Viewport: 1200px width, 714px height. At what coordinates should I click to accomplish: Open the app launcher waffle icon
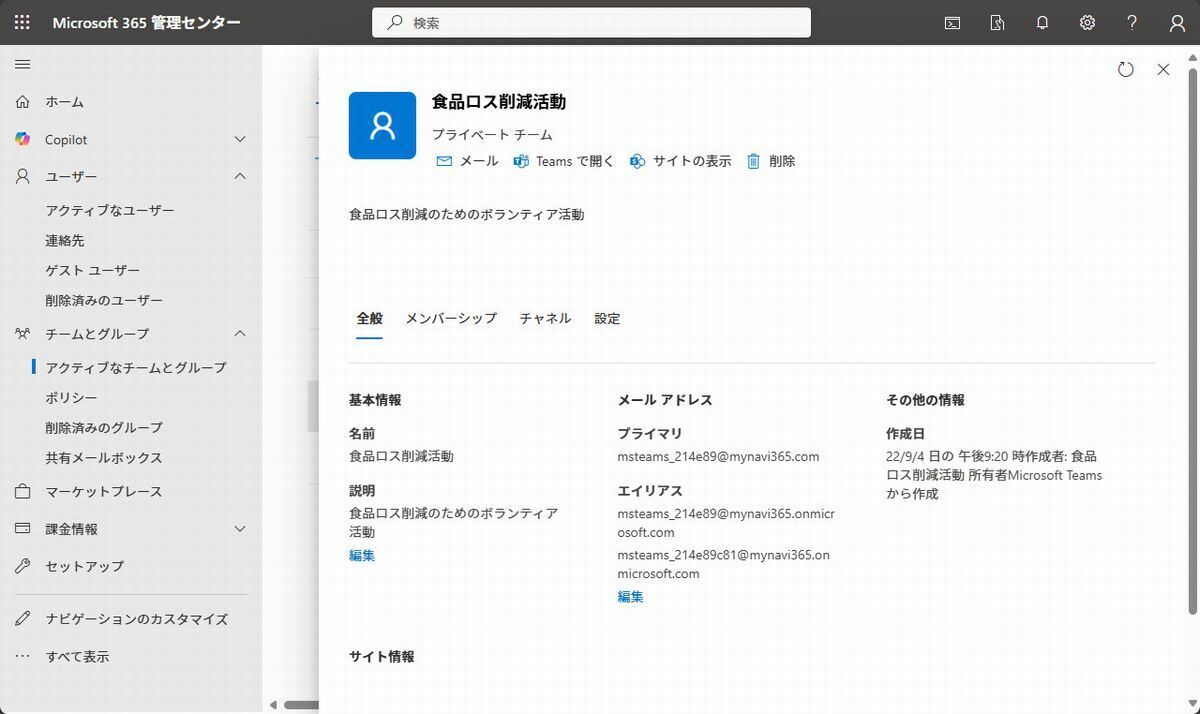pos(22,22)
